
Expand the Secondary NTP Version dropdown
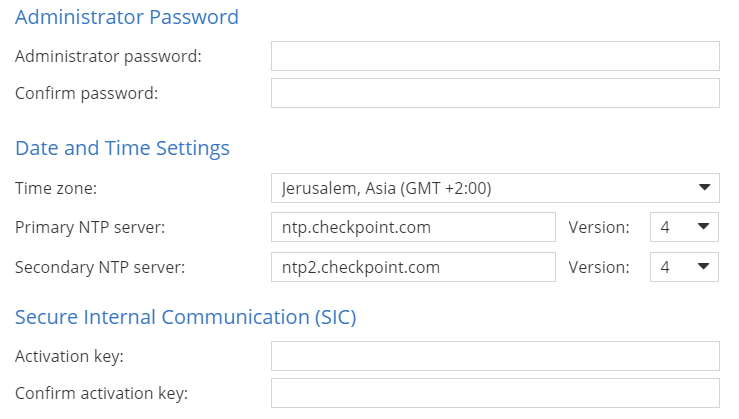684,267
